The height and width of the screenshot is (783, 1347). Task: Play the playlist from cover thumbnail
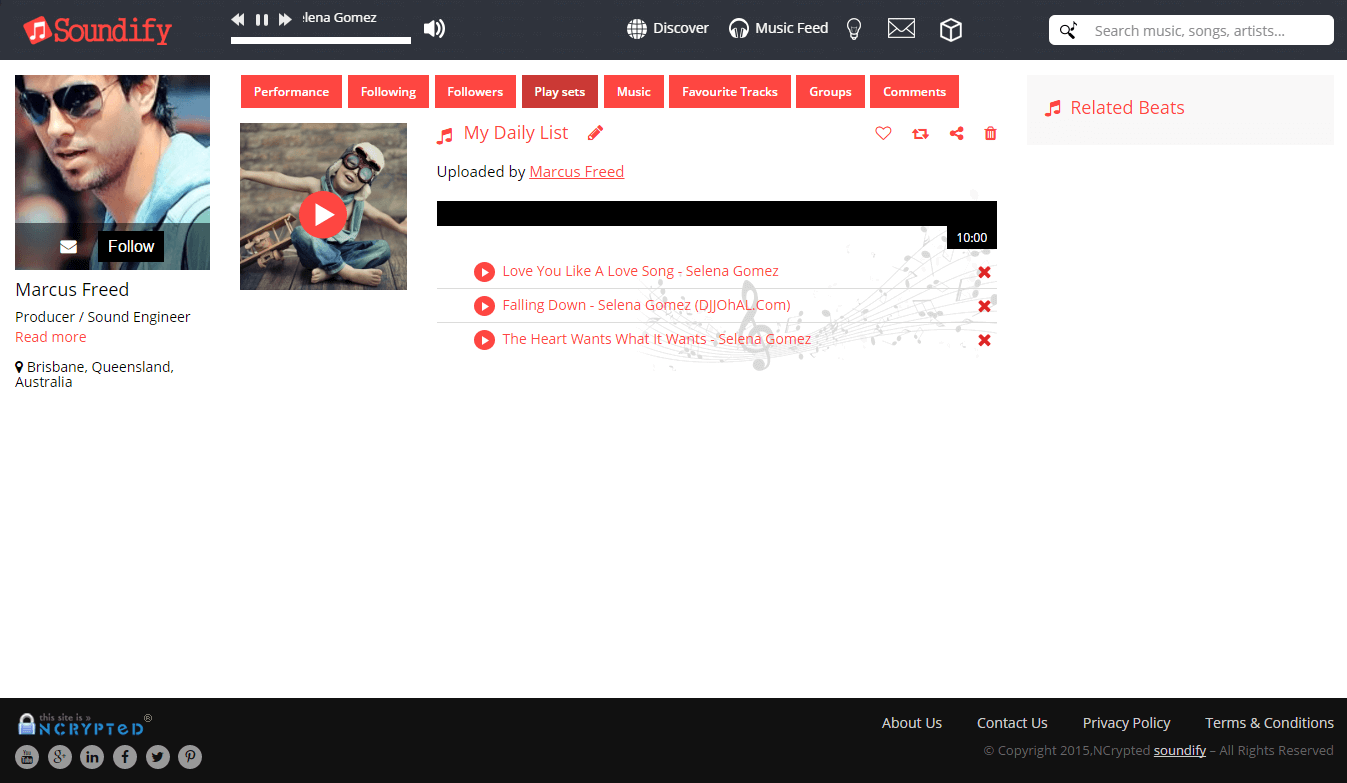(x=323, y=214)
